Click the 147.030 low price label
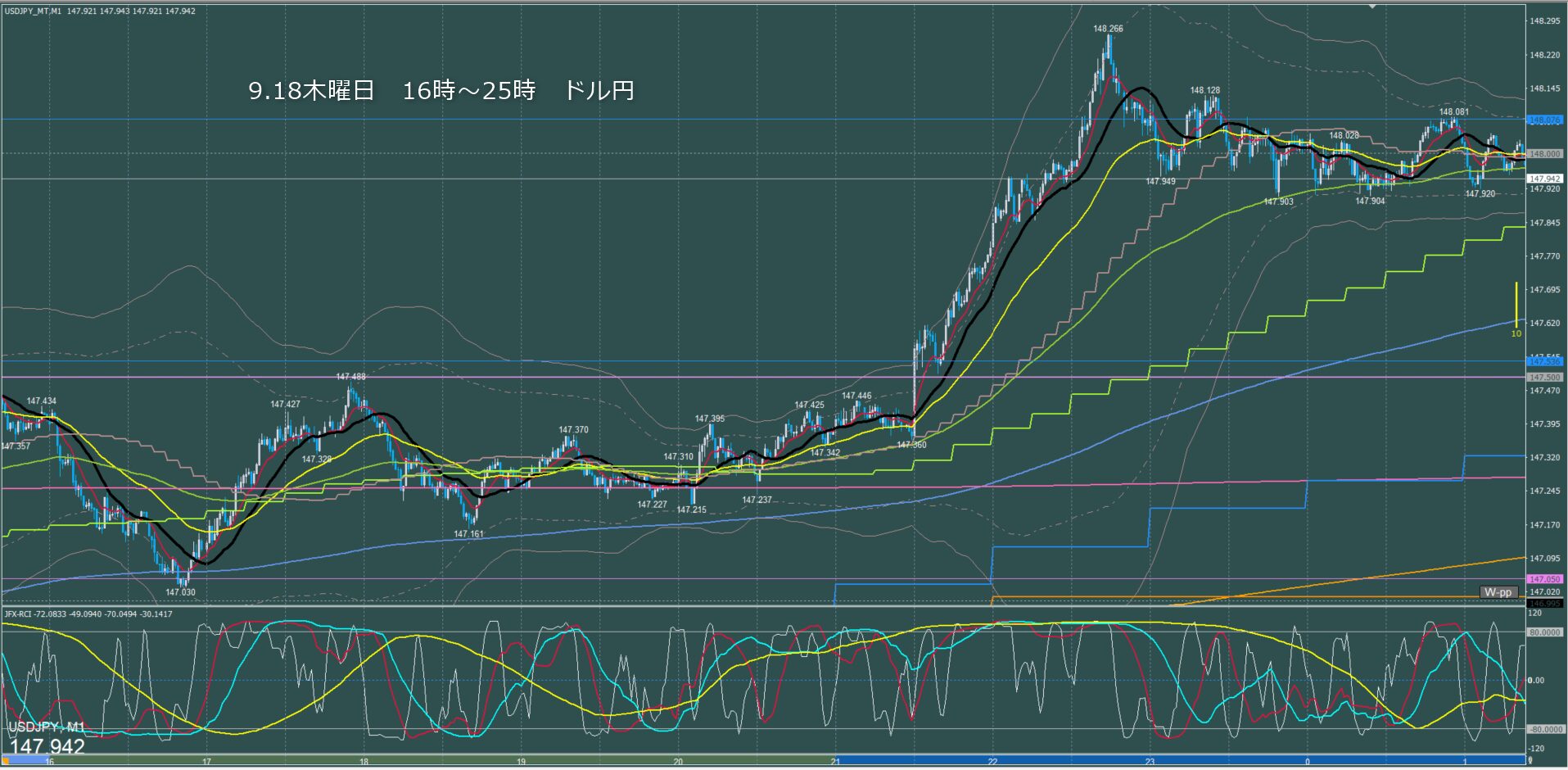This screenshot has height=770, width=1568. 180,592
